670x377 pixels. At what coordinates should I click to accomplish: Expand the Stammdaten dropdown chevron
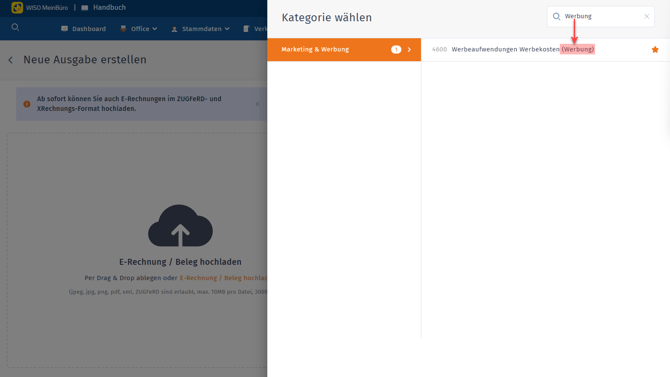point(227,29)
